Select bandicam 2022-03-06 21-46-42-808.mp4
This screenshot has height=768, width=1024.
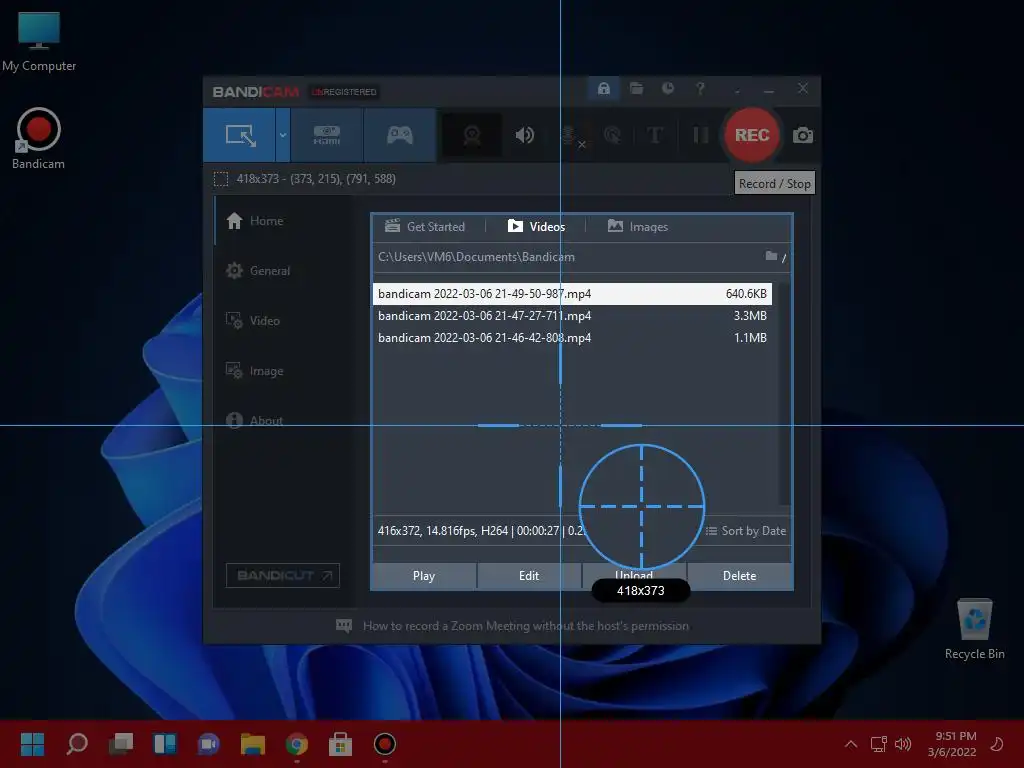[572, 338]
